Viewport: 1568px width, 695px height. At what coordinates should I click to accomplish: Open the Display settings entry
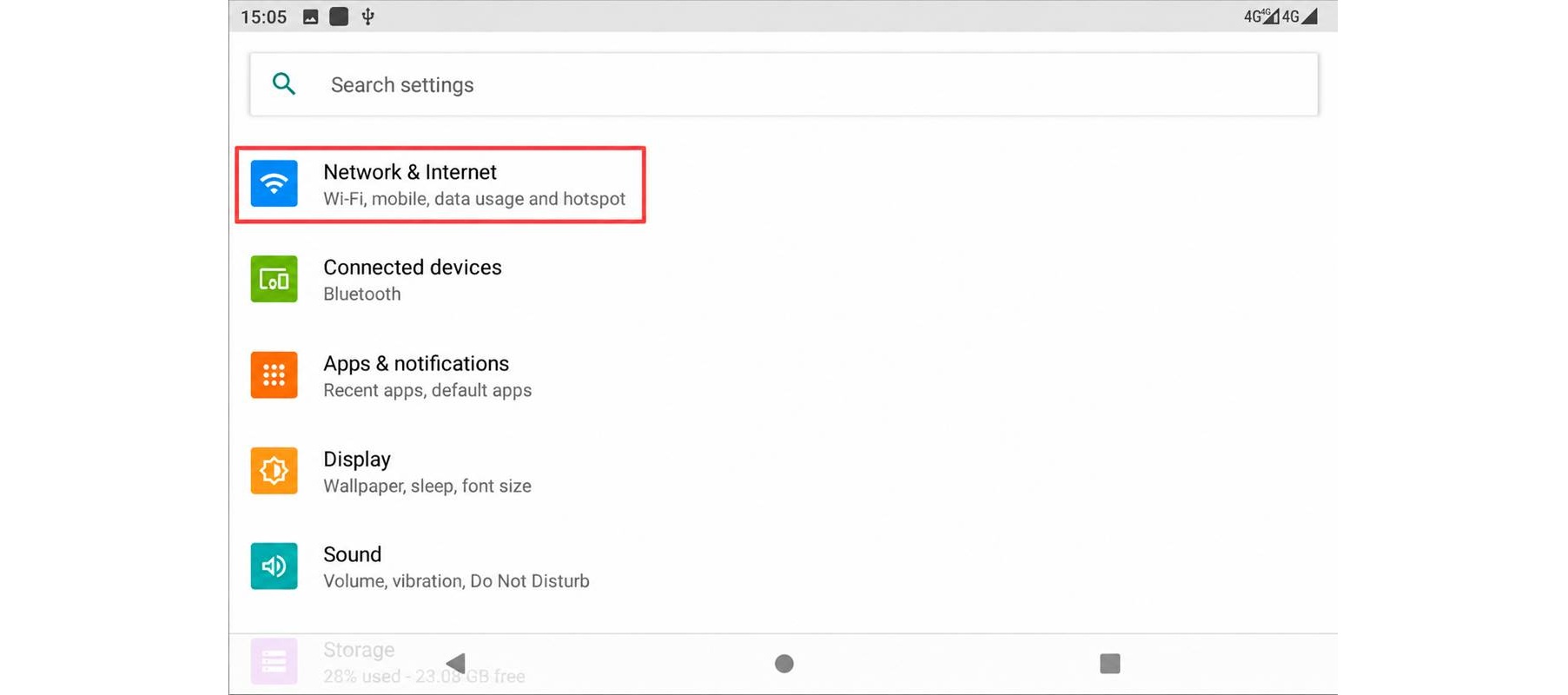tap(784, 471)
